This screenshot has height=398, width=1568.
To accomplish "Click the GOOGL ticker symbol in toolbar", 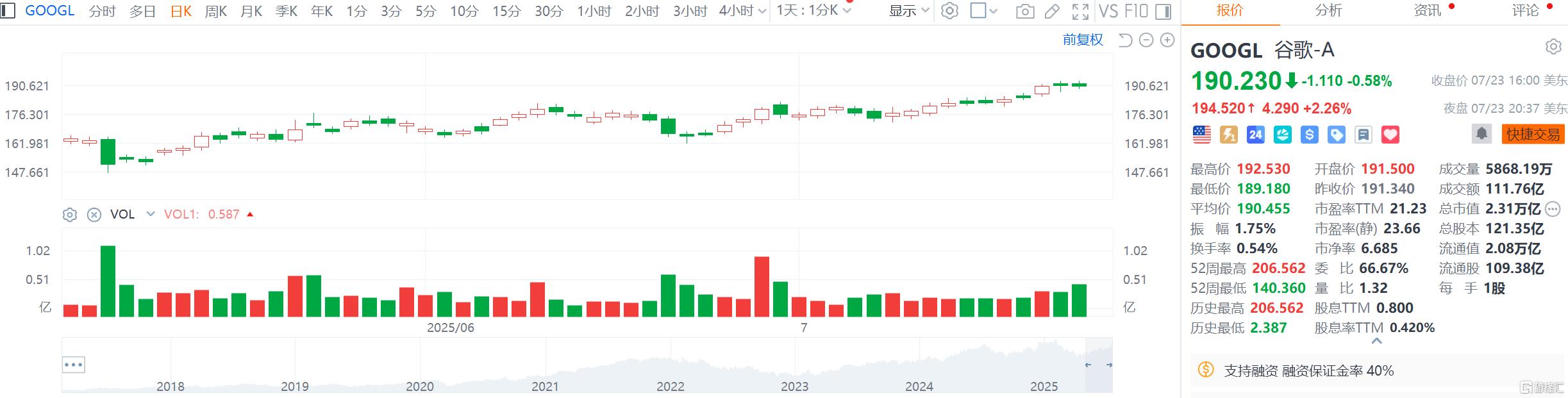I will pyautogui.click(x=50, y=11).
